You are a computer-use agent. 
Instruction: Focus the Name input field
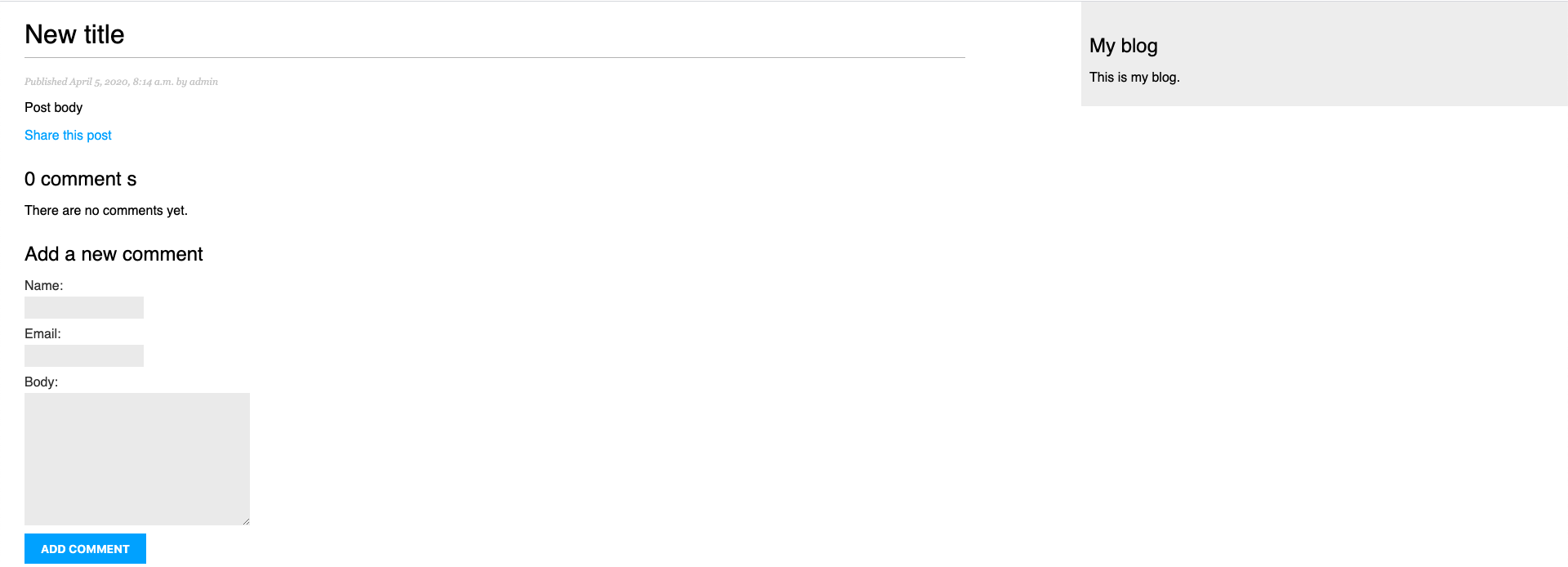[x=84, y=308]
